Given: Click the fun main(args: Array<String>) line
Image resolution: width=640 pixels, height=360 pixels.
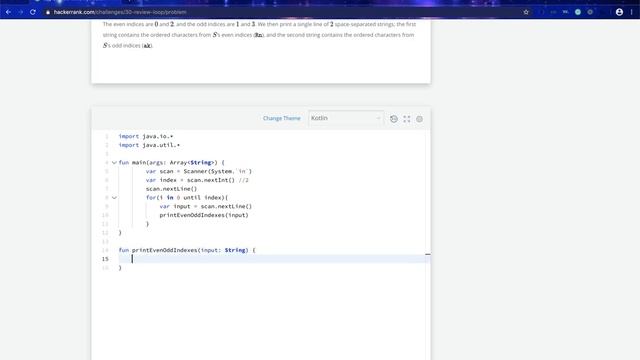Looking at the screenshot, I should coord(171,162).
